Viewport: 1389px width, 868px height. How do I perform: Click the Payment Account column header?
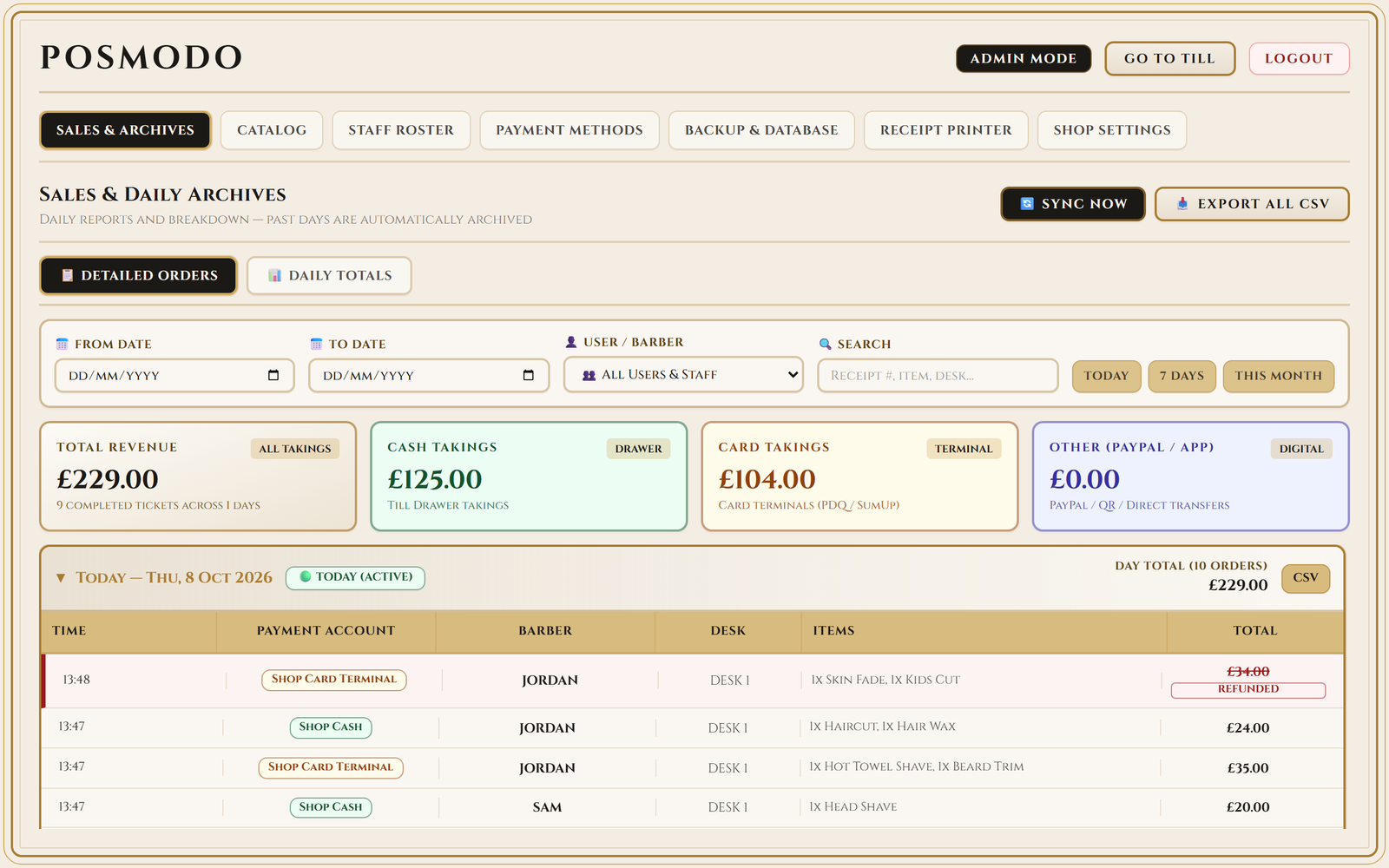point(326,631)
